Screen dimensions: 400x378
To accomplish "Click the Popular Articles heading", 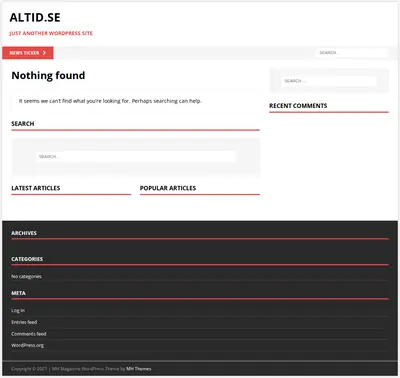I will tap(168, 188).
